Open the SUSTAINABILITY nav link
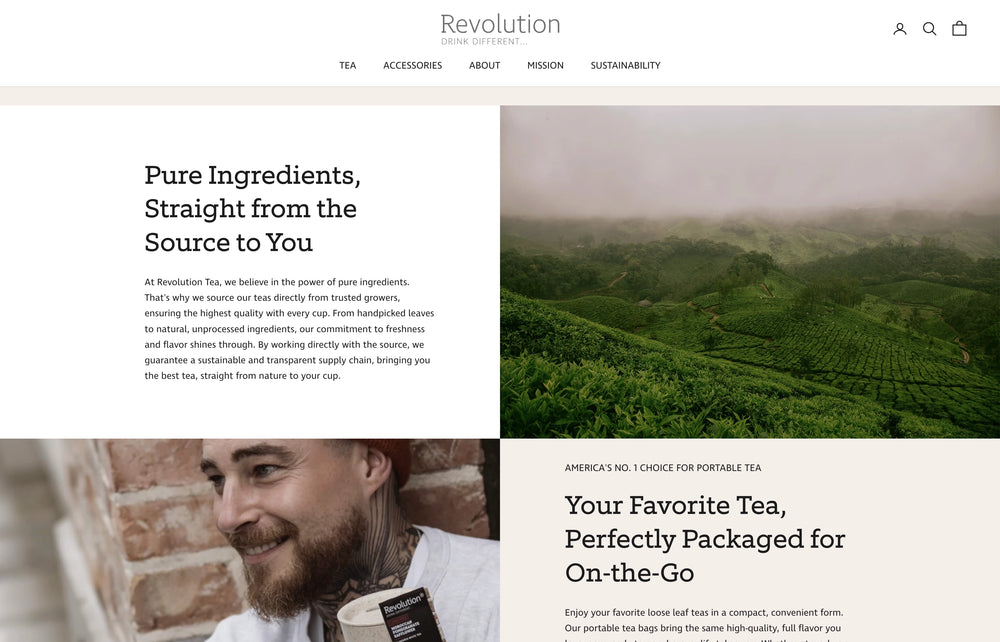Image resolution: width=1000 pixels, height=642 pixels. 626,65
